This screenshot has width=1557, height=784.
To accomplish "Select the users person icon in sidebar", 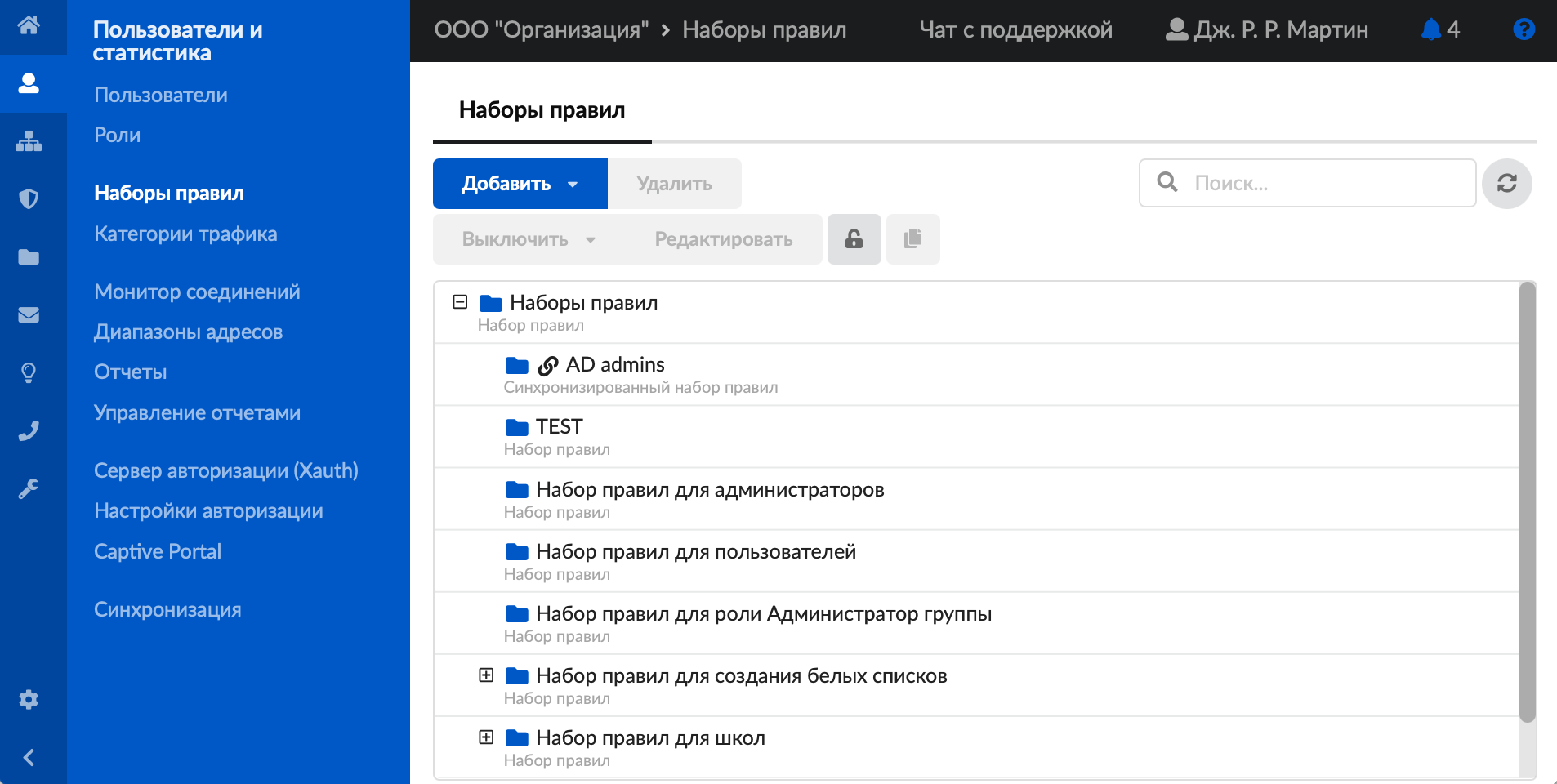I will pyautogui.click(x=29, y=83).
